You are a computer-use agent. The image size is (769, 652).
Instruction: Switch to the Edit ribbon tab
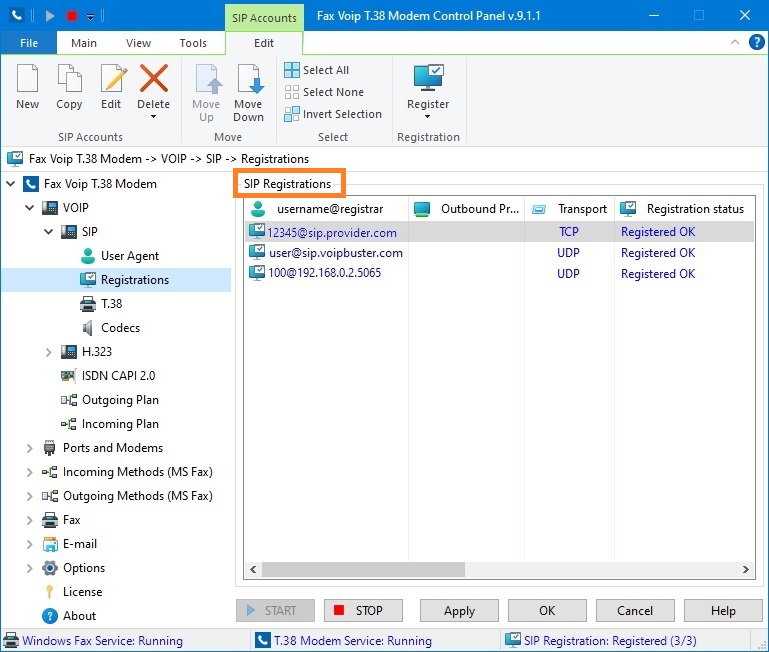(x=264, y=43)
